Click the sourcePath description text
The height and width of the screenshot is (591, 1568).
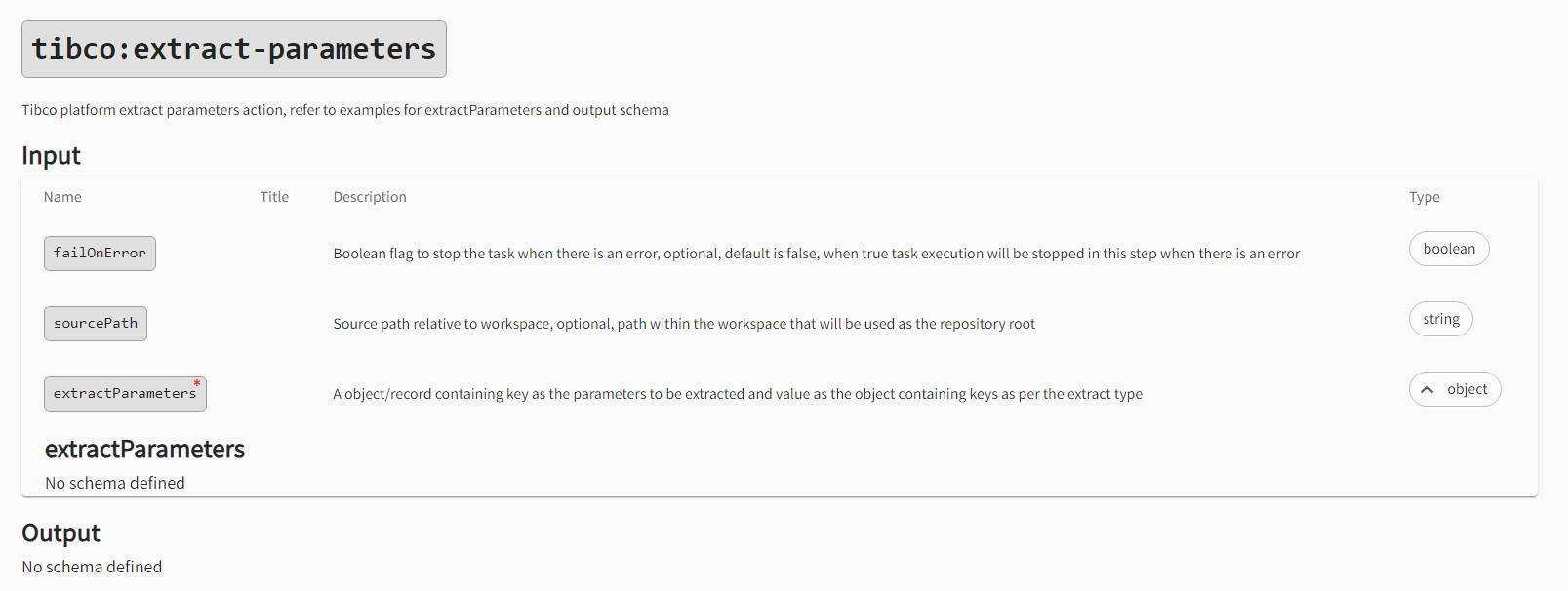point(684,324)
